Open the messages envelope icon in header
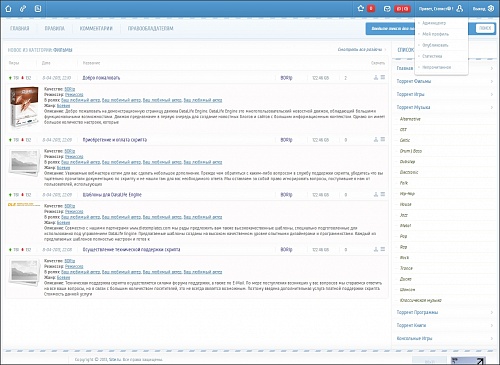 (387, 9)
